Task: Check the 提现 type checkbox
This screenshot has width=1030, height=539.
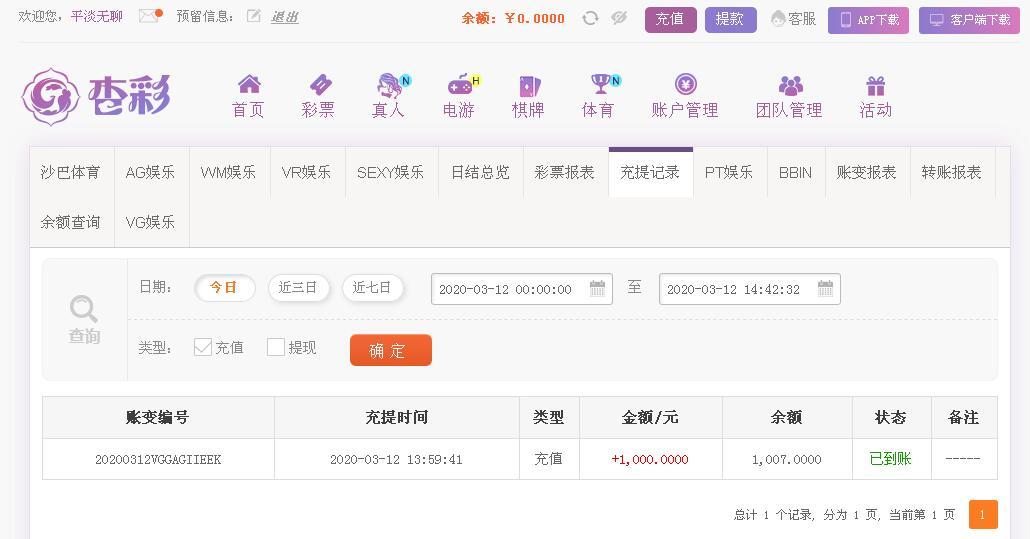Action: [276, 347]
